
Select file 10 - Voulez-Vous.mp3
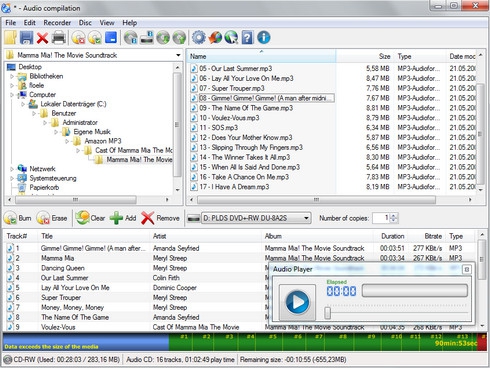229,118
